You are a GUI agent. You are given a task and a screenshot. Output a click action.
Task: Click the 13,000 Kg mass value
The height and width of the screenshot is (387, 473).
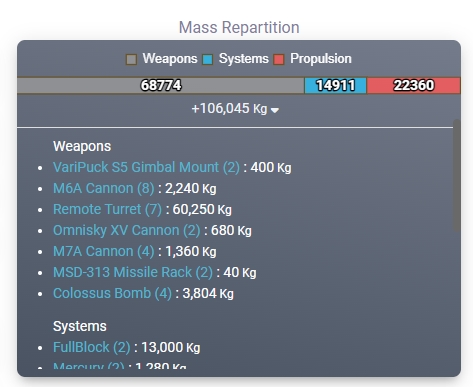(x=171, y=347)
